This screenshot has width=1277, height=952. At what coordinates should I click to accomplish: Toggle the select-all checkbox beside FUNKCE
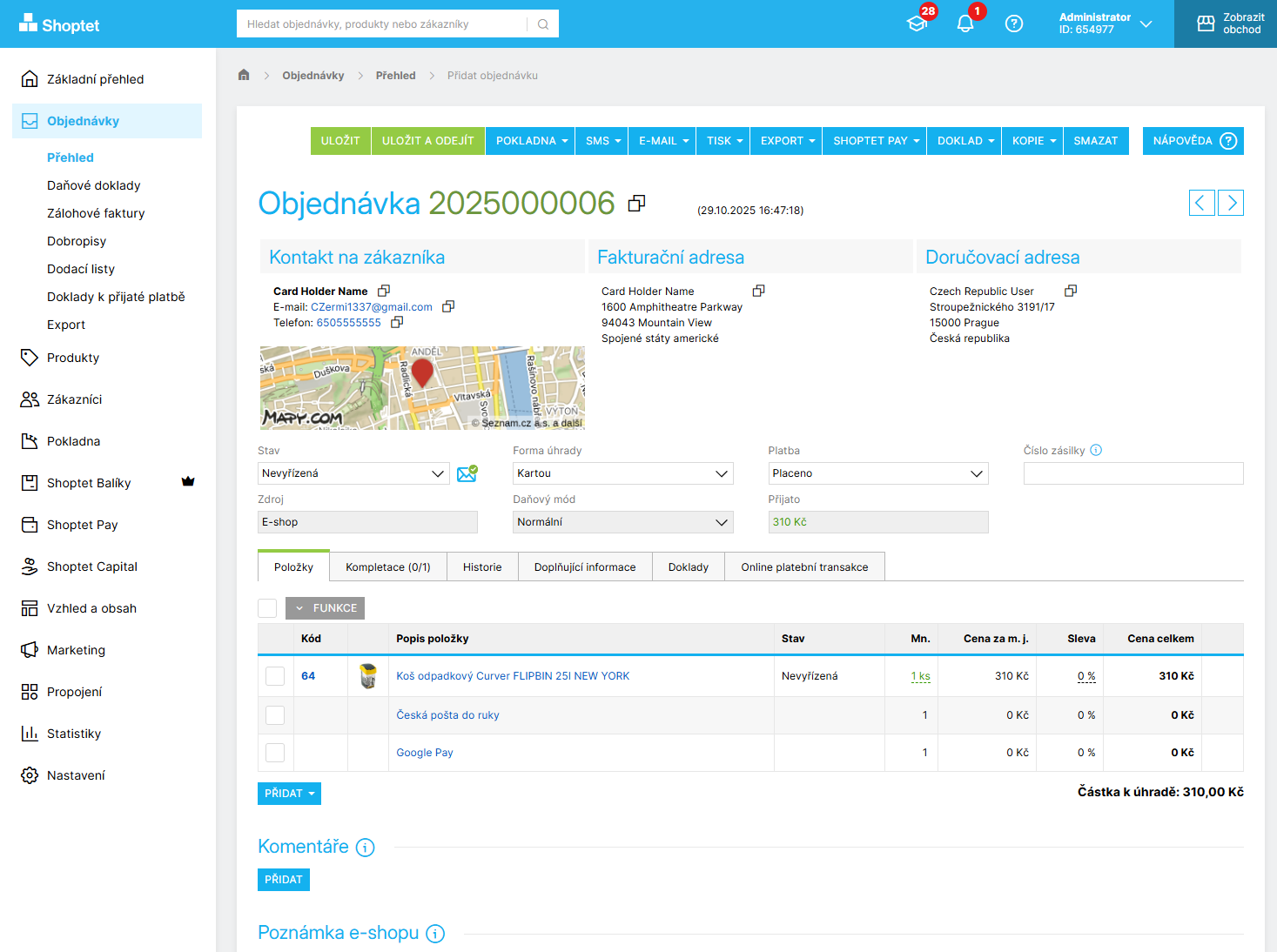click(267, 608)
